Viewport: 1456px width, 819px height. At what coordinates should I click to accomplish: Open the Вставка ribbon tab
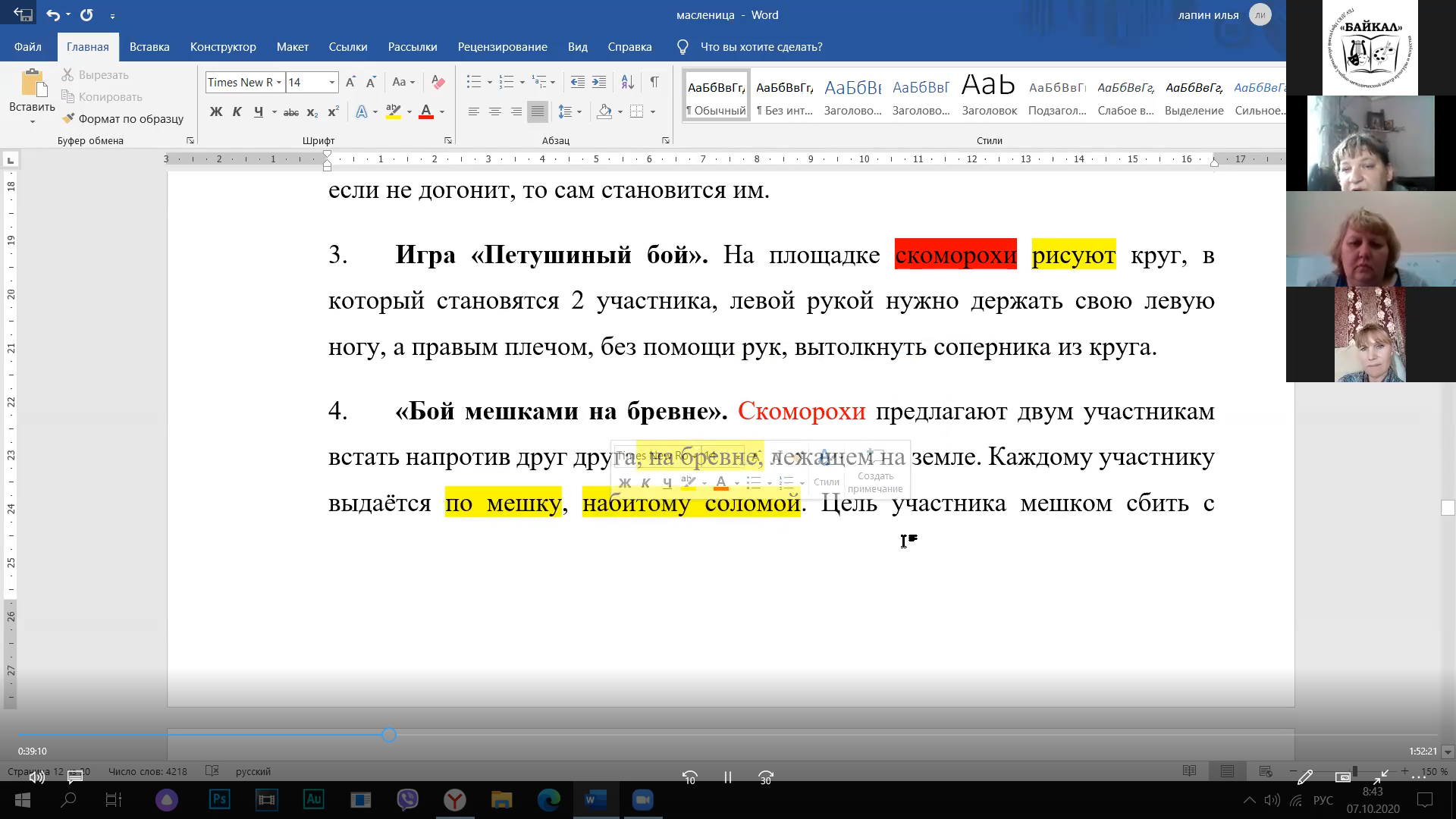(149, 47)
